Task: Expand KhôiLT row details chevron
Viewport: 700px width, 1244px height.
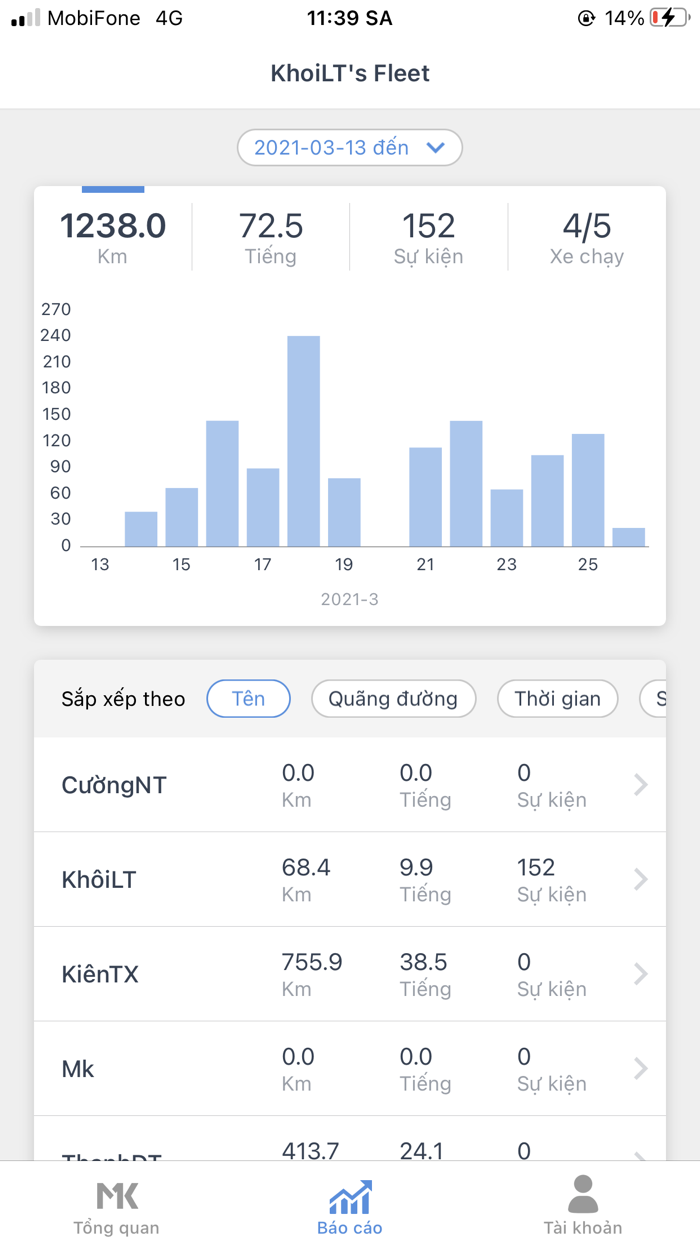Action: [x=641, y=879]
